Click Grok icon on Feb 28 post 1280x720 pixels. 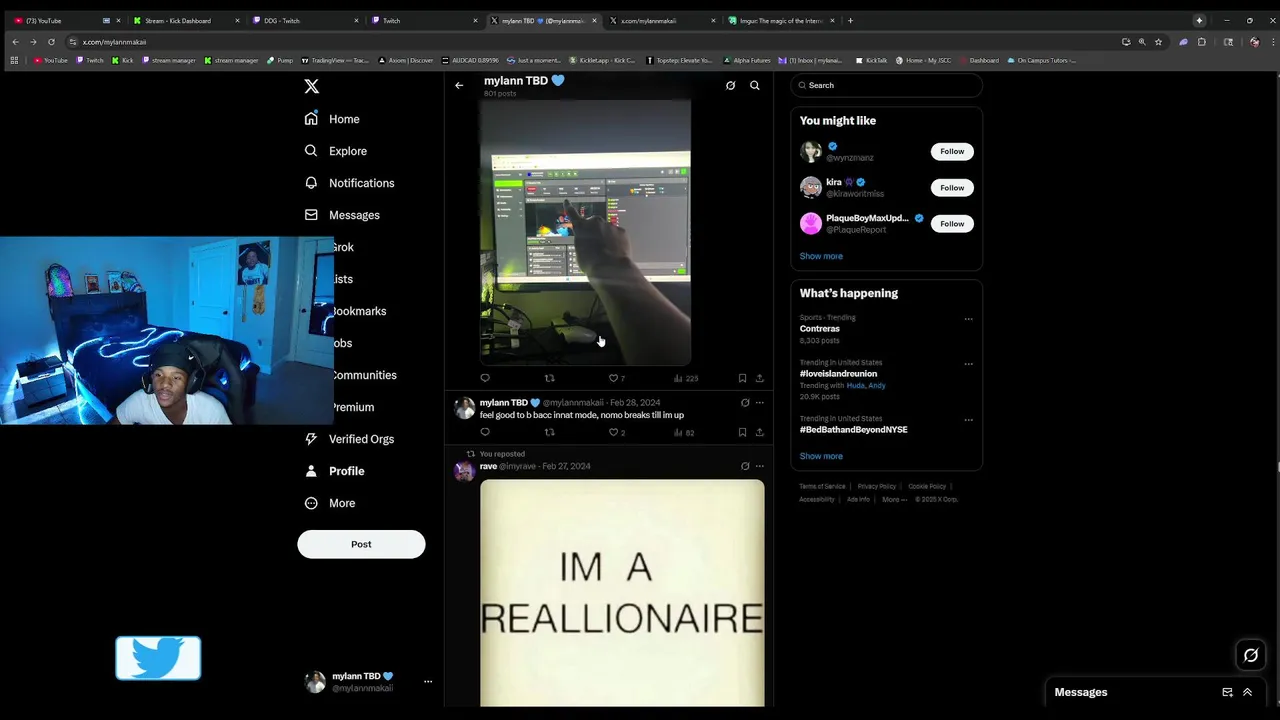click(x=745, y=403)
